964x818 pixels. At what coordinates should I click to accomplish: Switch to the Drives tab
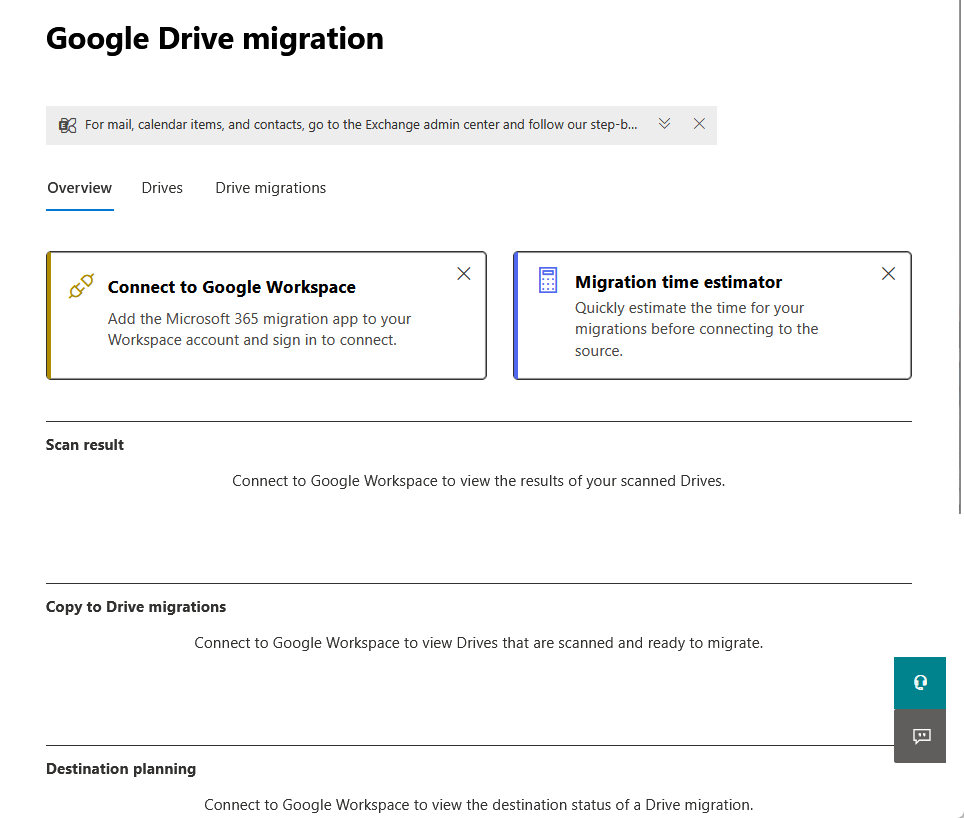tap(162, 188)
